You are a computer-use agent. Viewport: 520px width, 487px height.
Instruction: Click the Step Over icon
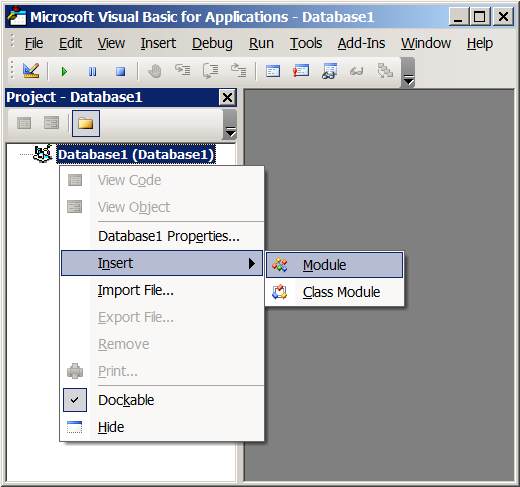[x=210, y=71]
